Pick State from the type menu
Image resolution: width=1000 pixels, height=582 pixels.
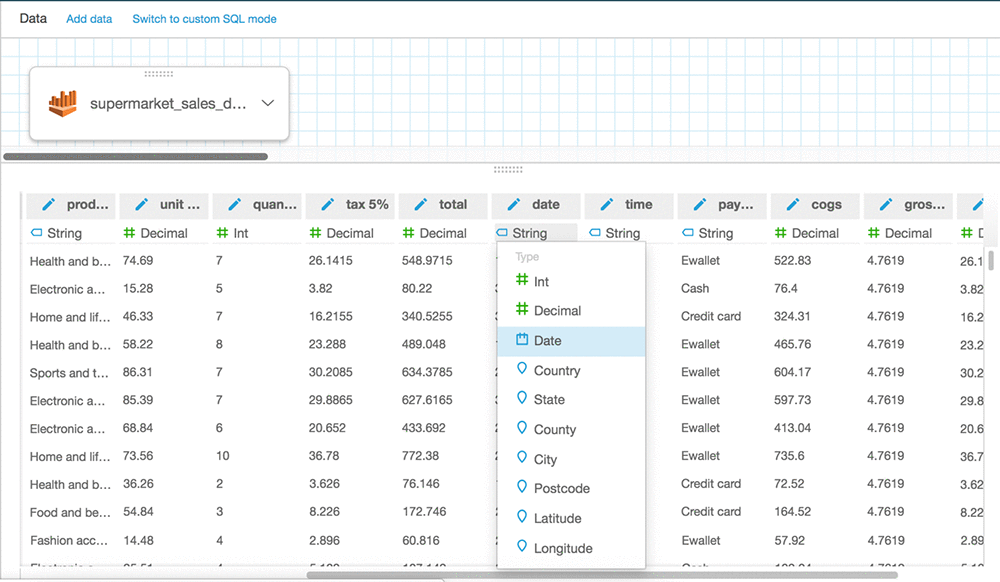pos(571,400)
